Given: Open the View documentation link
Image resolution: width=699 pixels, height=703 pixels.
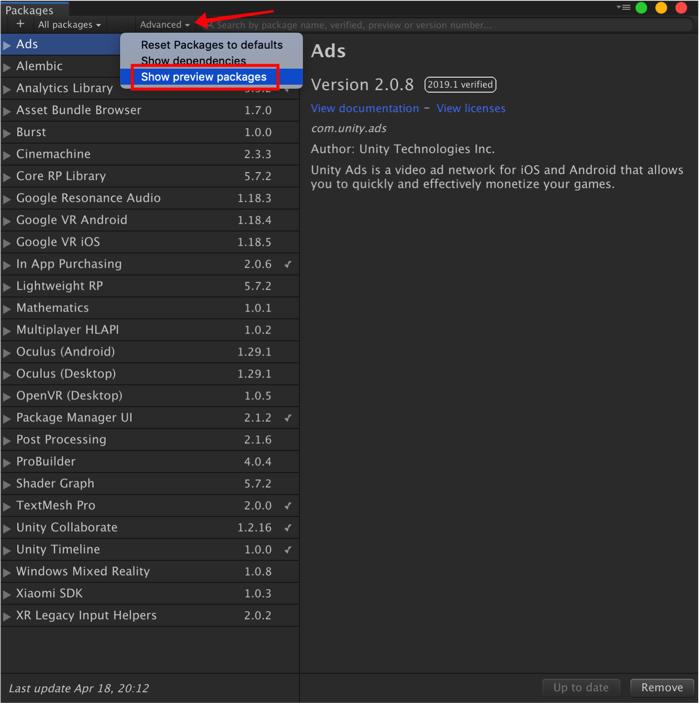Looking at the screenshot, I should [365, 108].
